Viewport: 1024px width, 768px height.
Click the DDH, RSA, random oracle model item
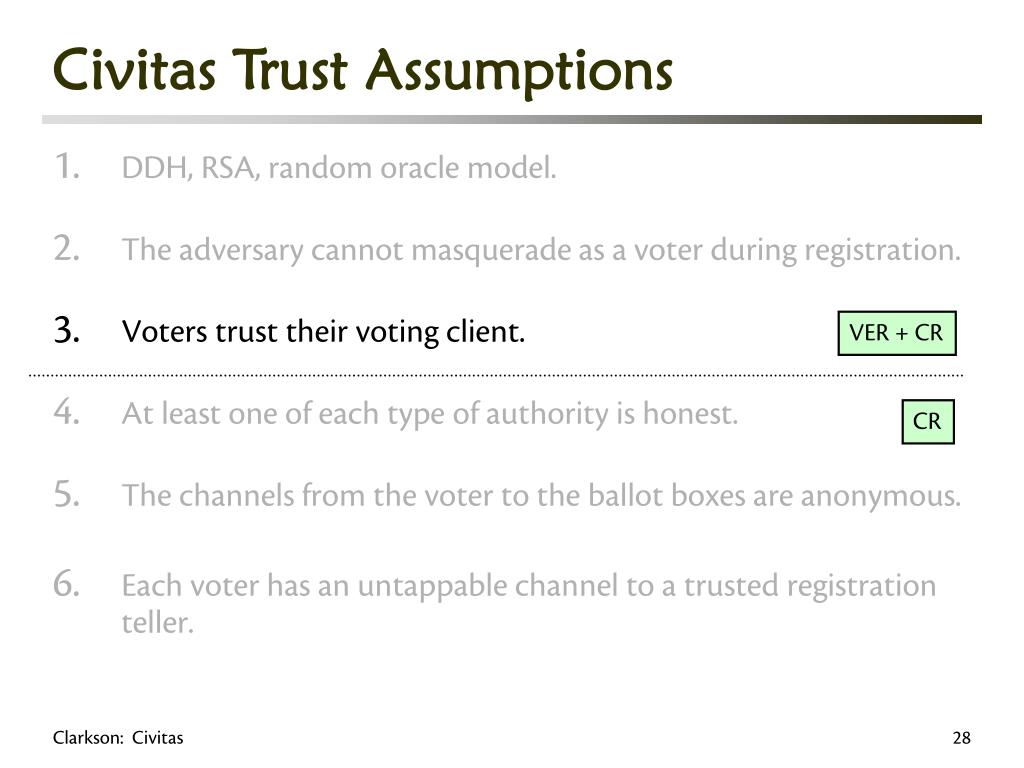pos(339,168)
